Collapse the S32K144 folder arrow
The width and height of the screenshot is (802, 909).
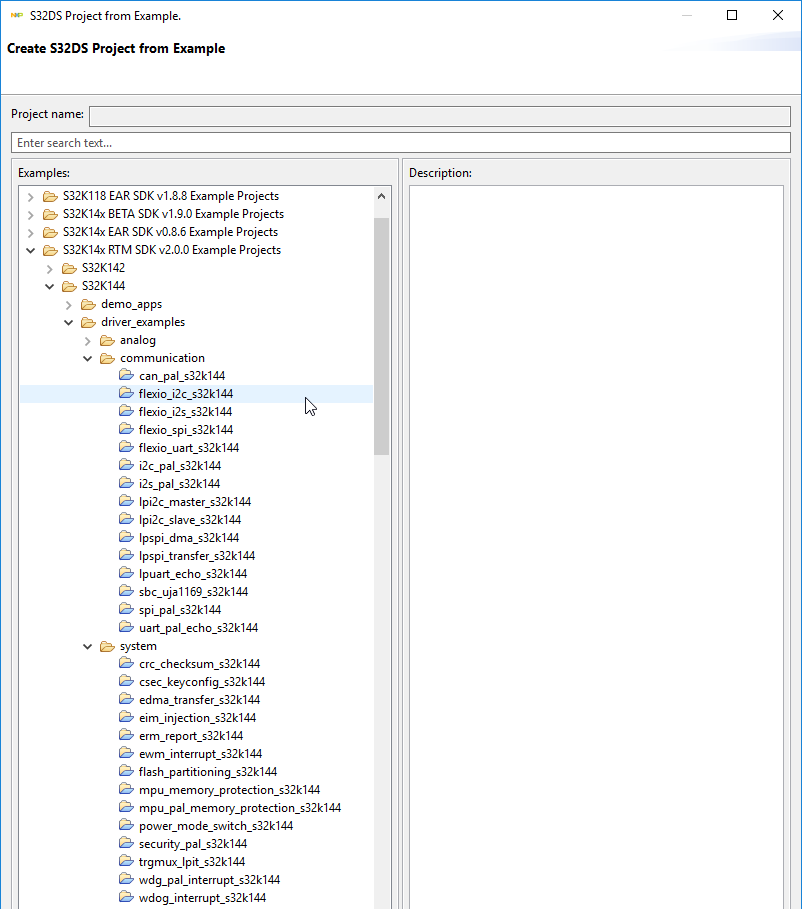click(x=50, y=286)
